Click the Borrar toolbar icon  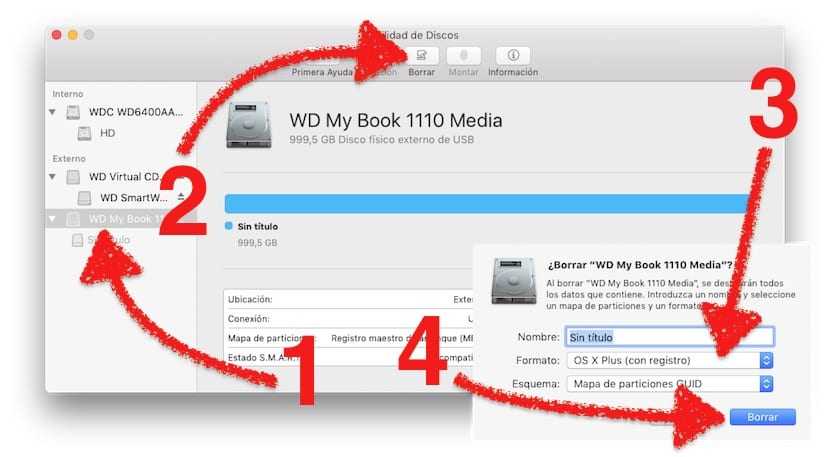point(421,56)
